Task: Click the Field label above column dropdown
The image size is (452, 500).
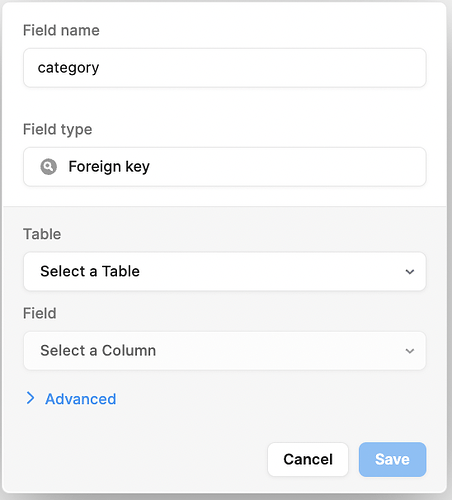Action: pos(40,313)
